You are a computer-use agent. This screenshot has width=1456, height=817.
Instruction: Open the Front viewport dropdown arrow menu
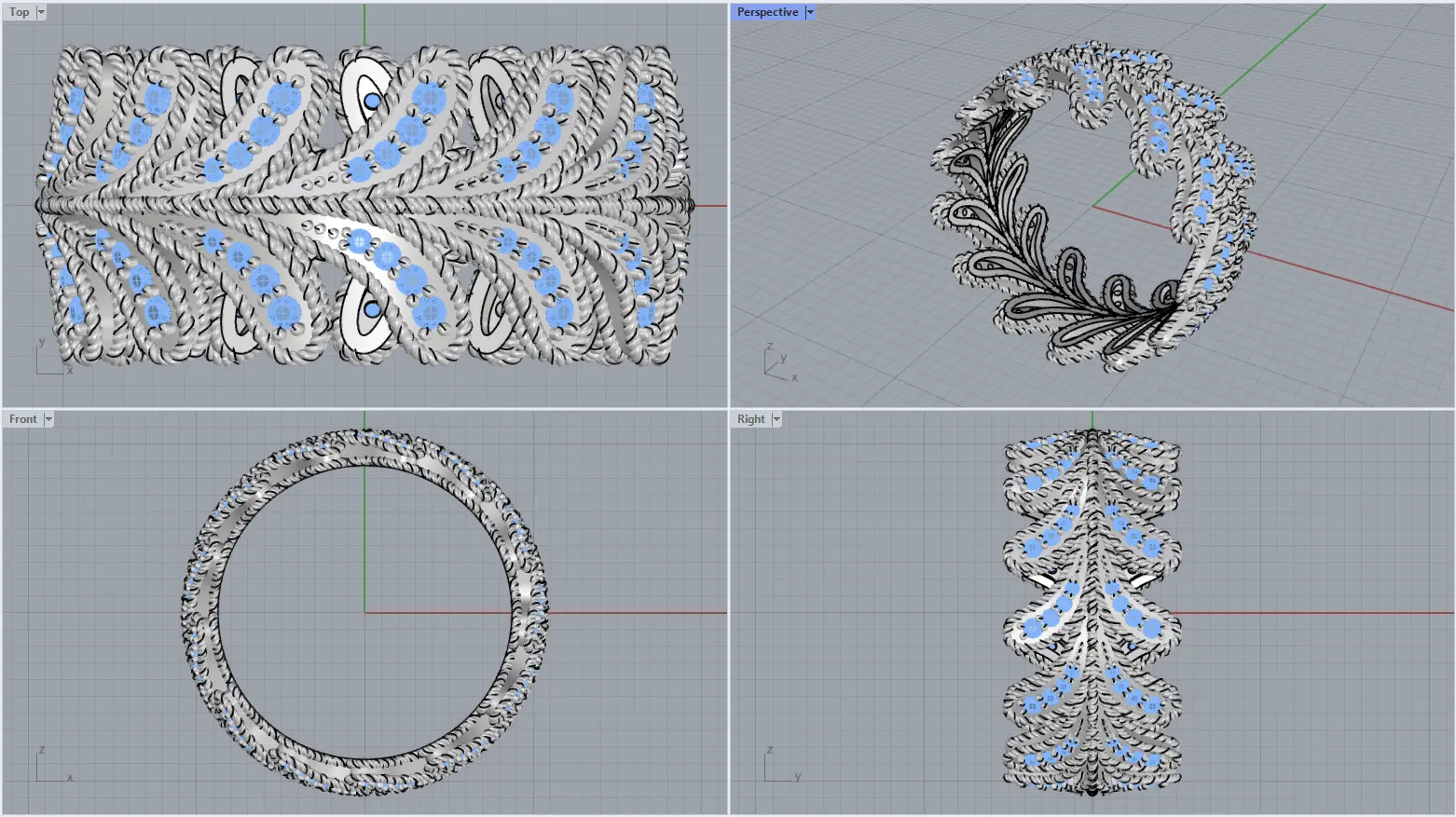point(48,419)
